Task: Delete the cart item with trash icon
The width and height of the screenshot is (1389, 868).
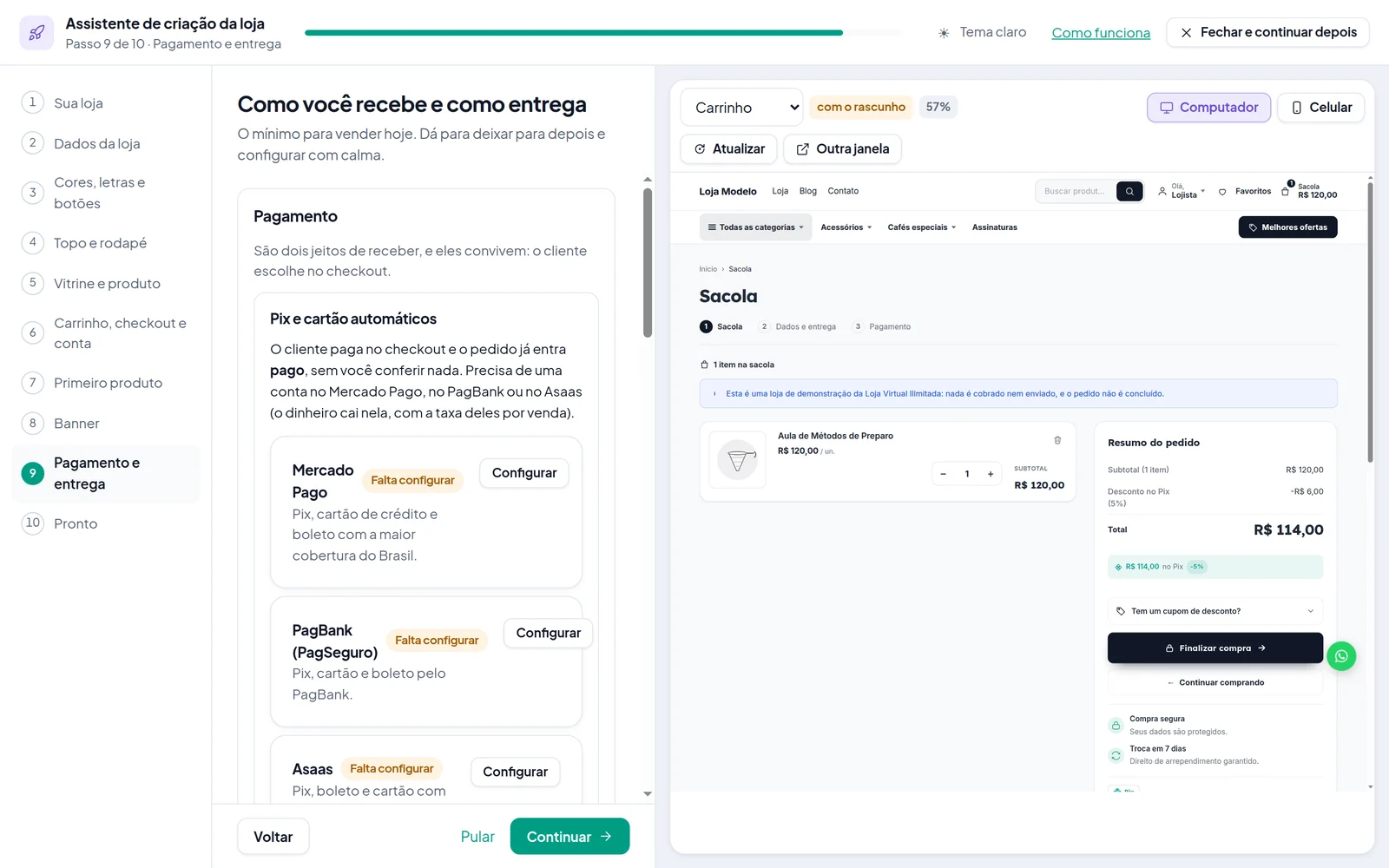Action: (1057, 440)
